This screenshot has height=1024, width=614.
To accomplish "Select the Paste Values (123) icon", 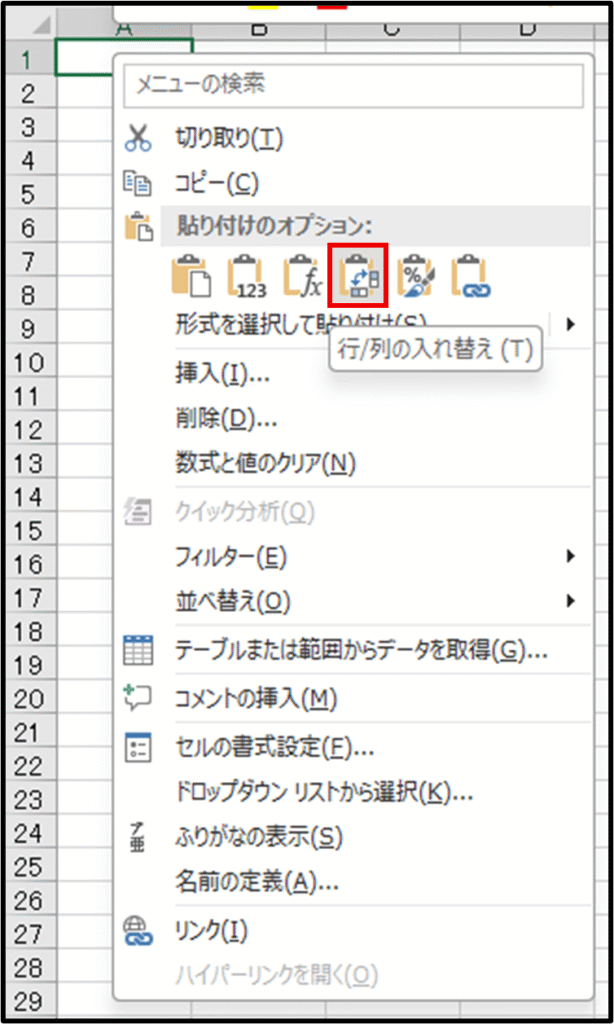I will point(247,277).
